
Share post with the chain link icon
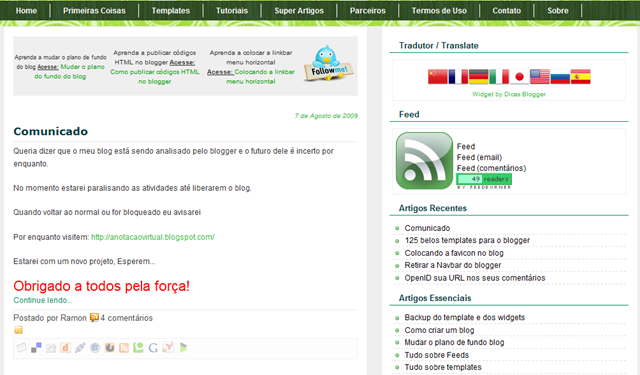click(x=80, y=348)
